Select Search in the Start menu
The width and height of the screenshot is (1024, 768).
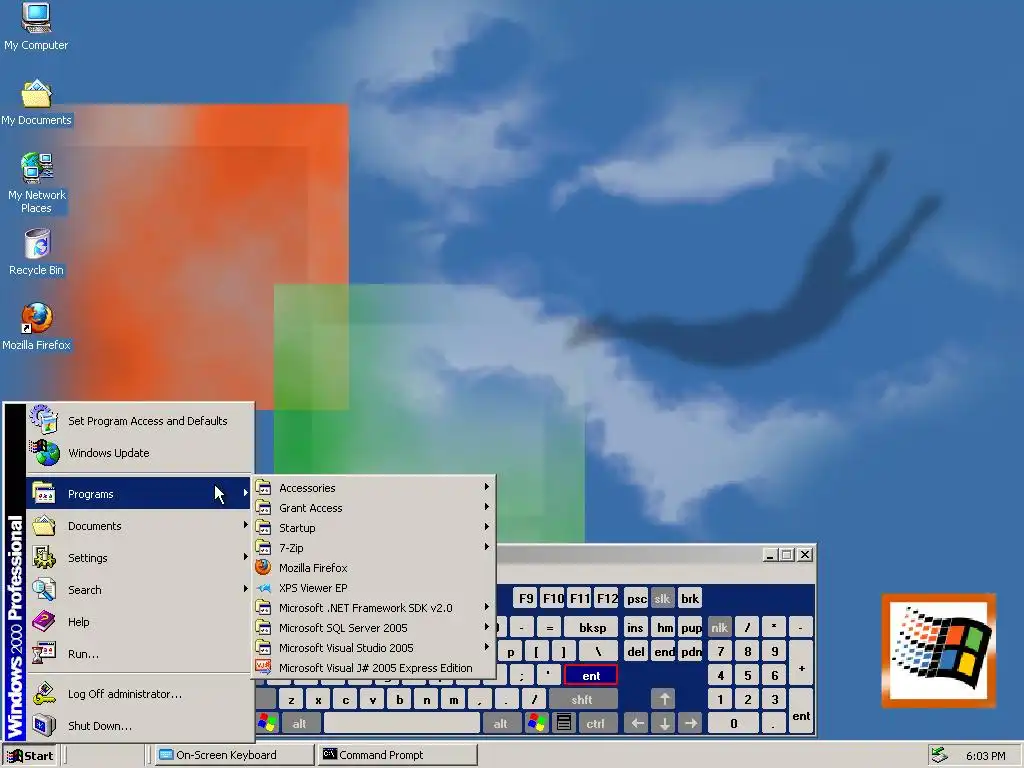click(139, 590)
